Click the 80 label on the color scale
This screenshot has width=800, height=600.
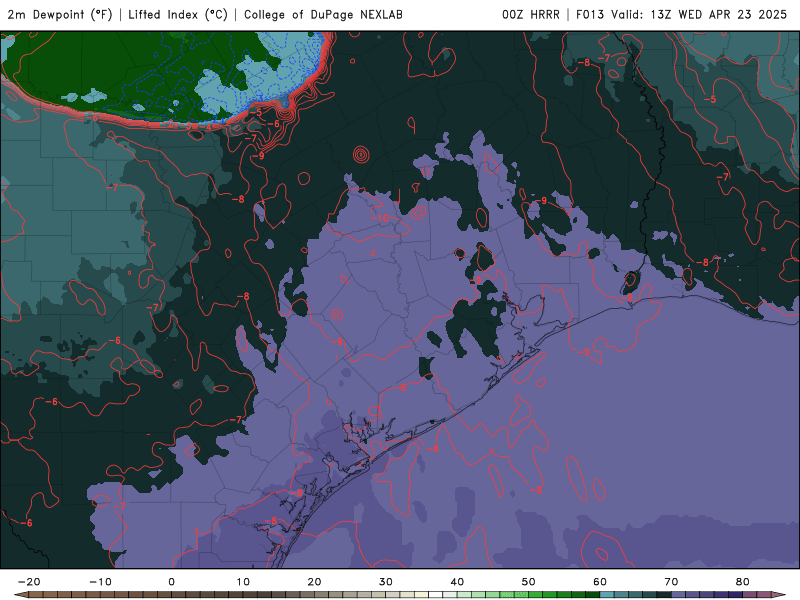[743, 582]
